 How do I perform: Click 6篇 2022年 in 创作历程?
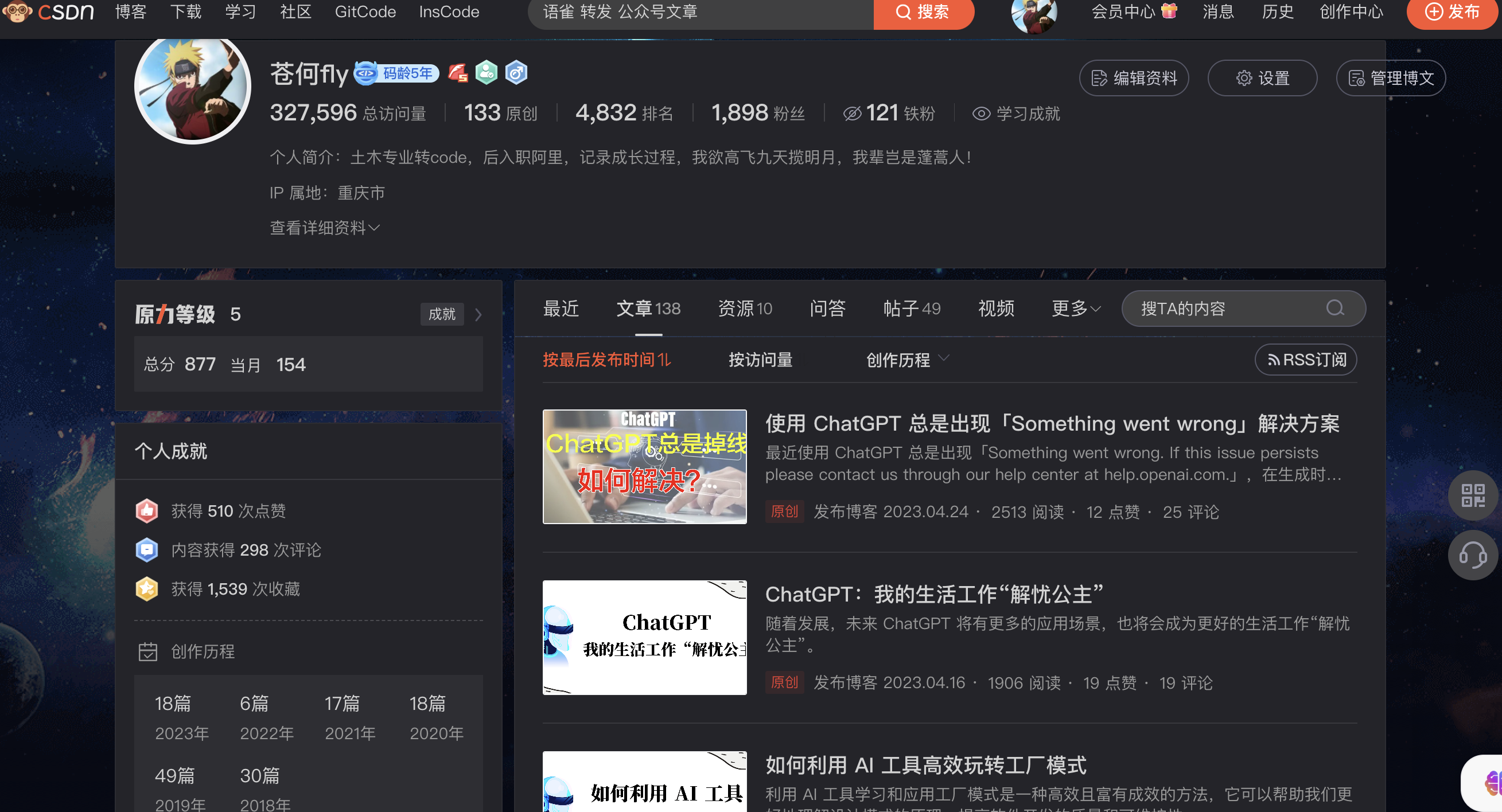pyautogui.click(x=266, y=718)
